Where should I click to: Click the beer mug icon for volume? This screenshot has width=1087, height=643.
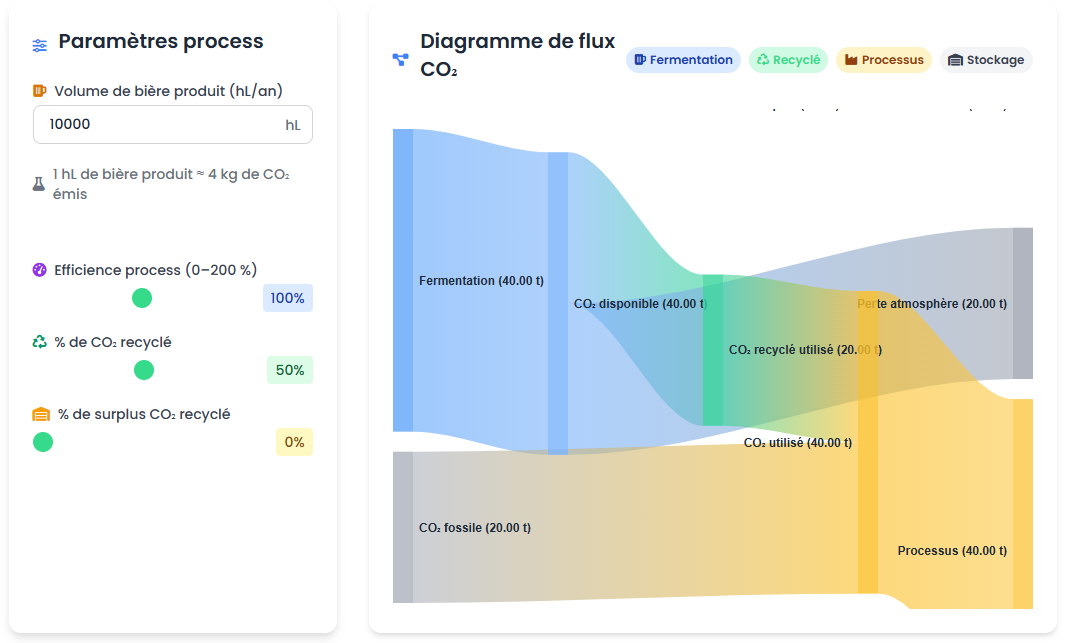coord(40,91)
